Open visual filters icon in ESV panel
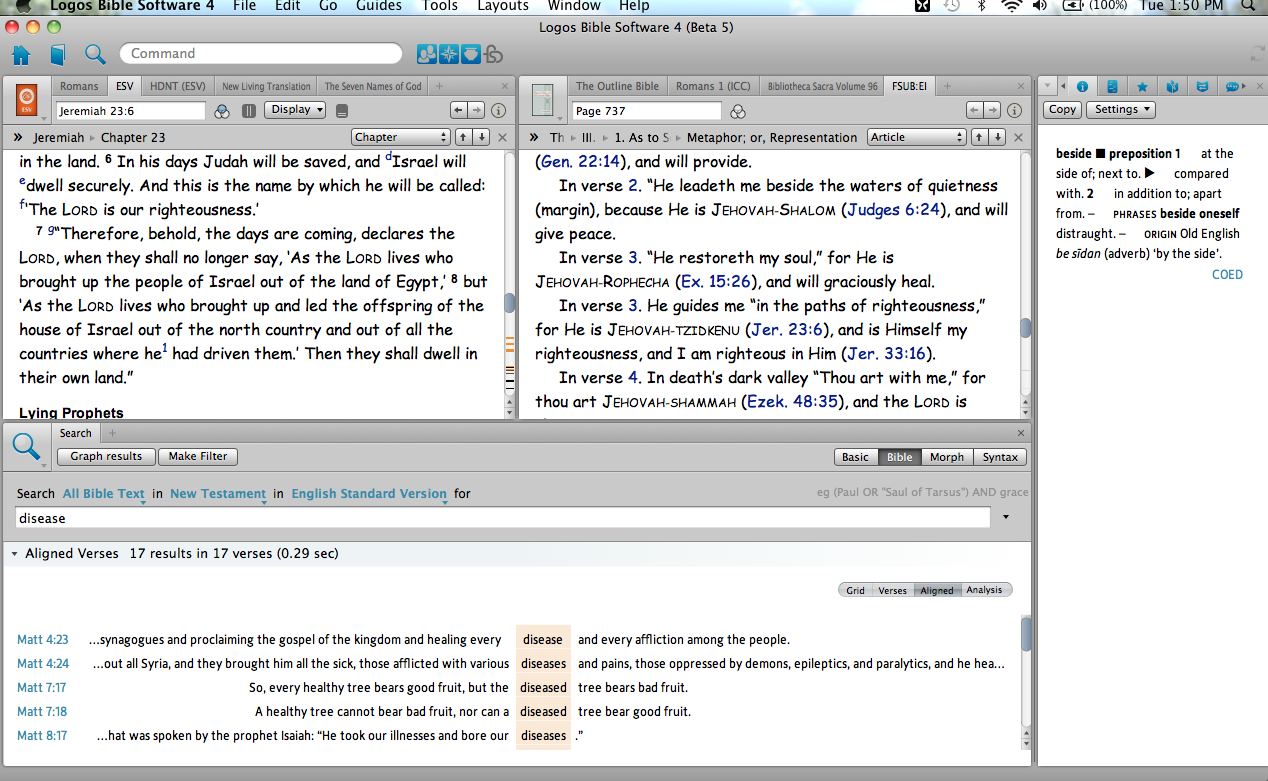The width and height of the screenshot is (1268, 781). tap(223, 110)
